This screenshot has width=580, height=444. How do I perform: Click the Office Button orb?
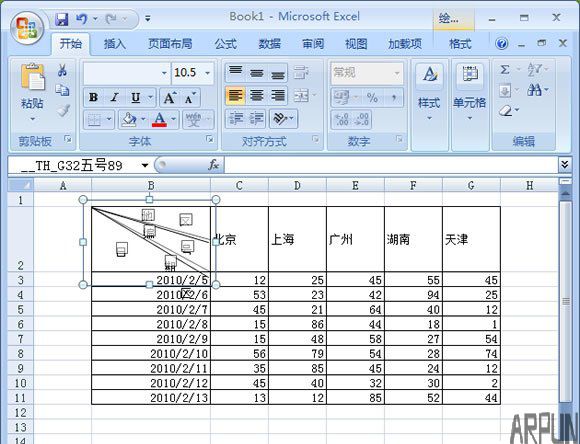tap(27, 28)
